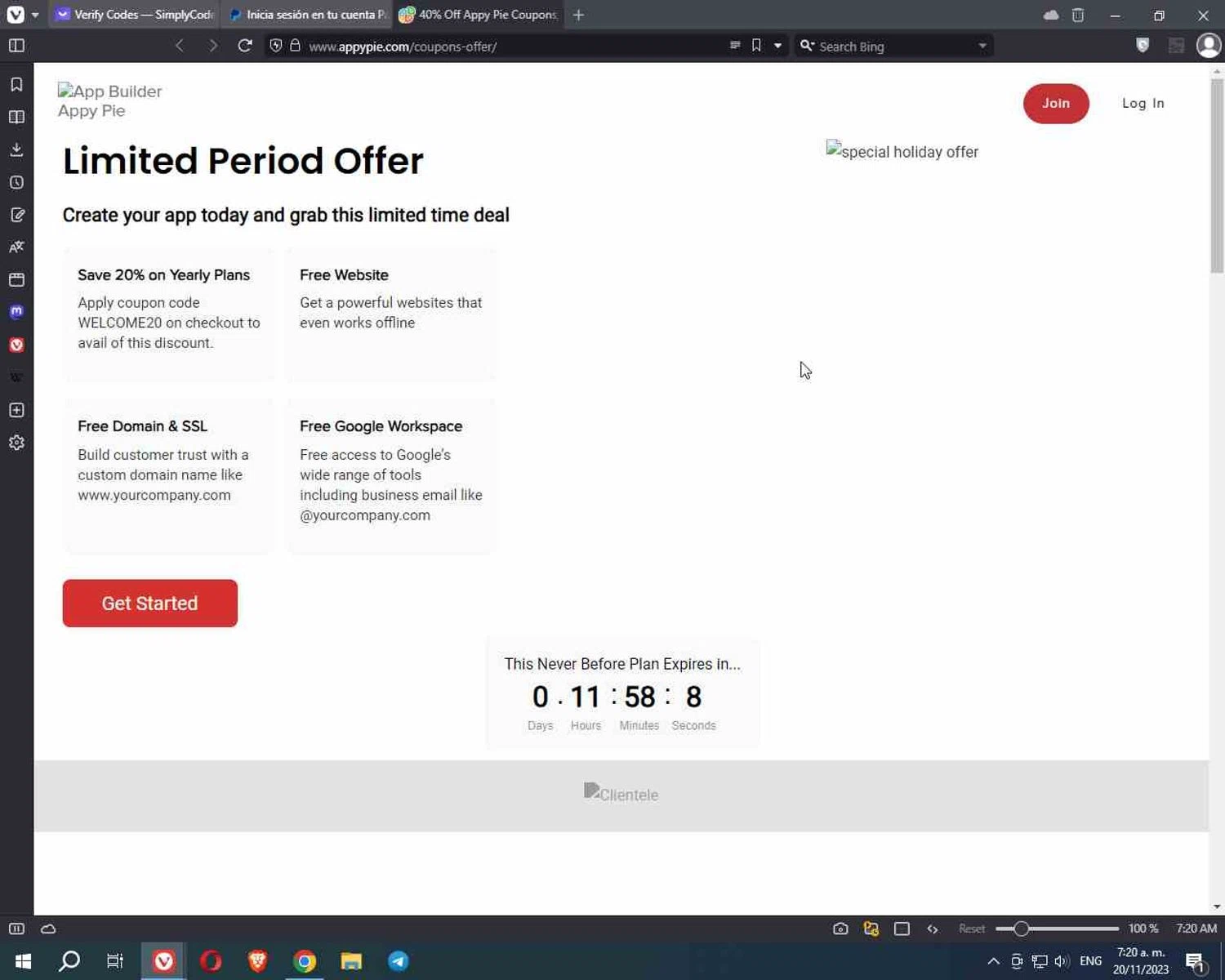This screenshot has width=1225, height=980.
Task: Click the Log In link
Action: pos(1143,104)
